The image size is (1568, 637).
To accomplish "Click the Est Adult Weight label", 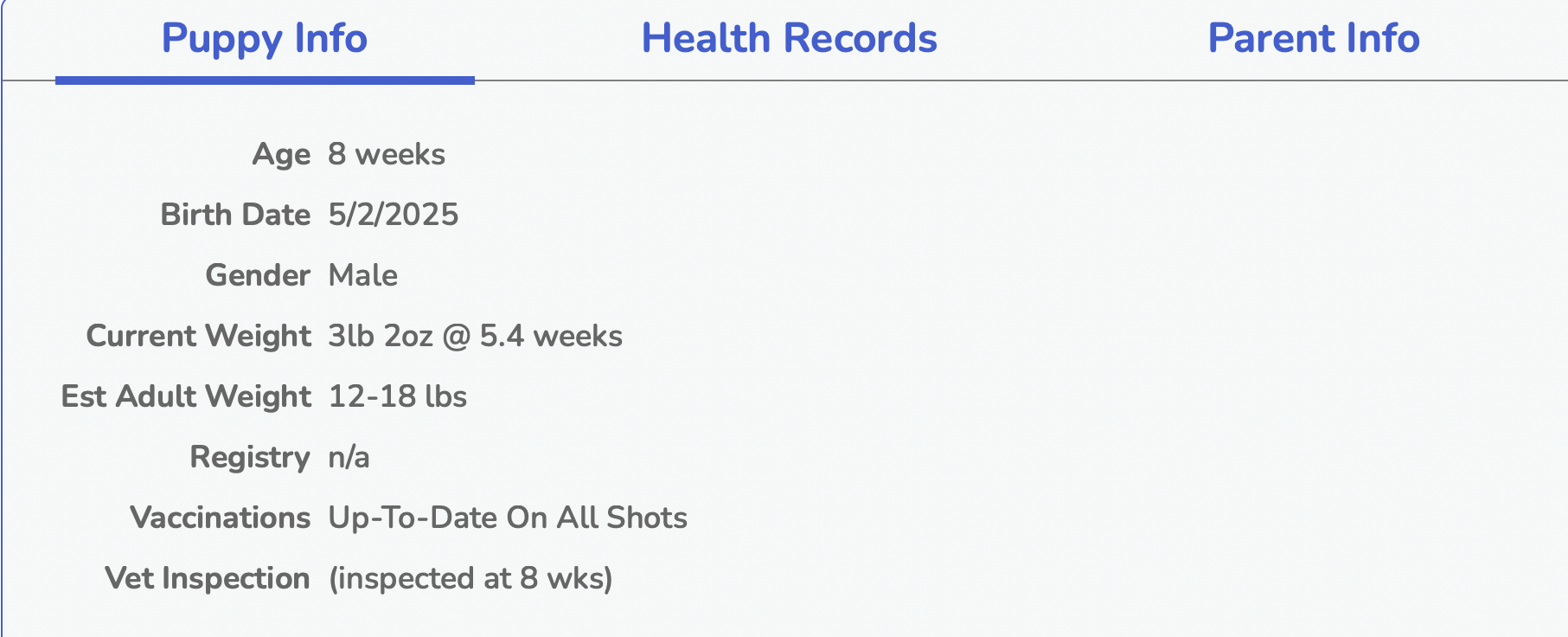I will click(186, 396).
